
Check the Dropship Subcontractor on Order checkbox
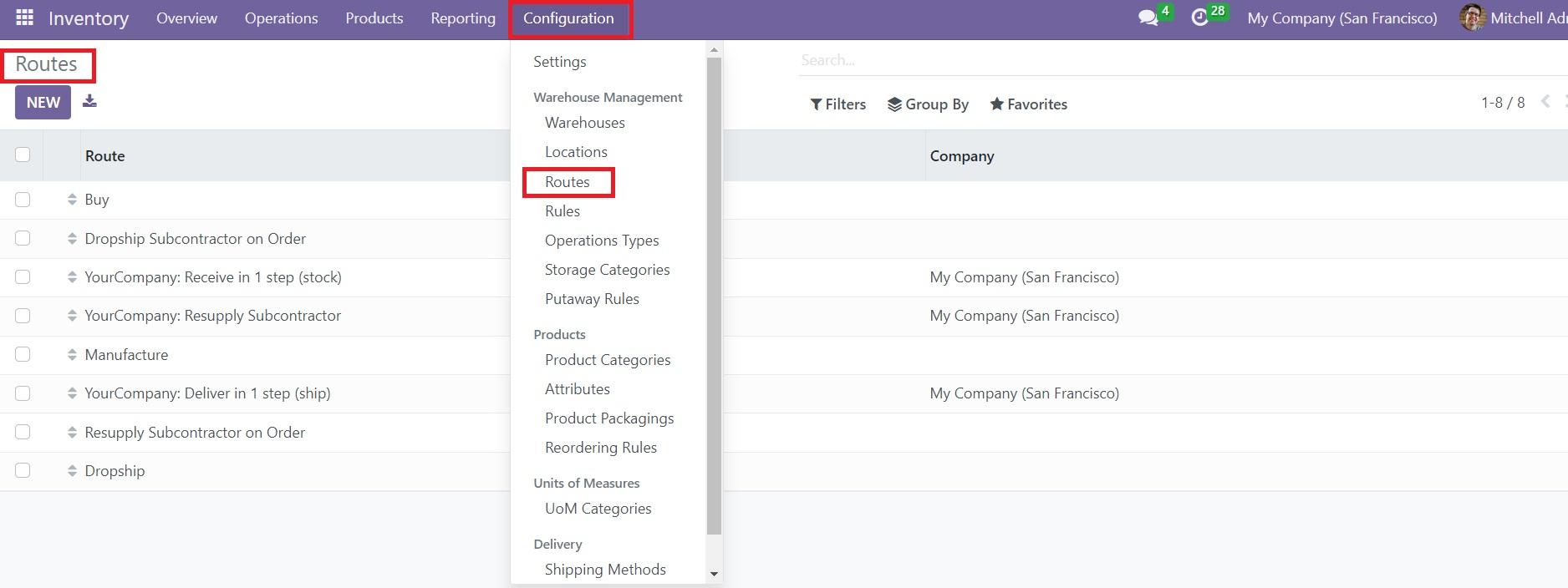23,239
